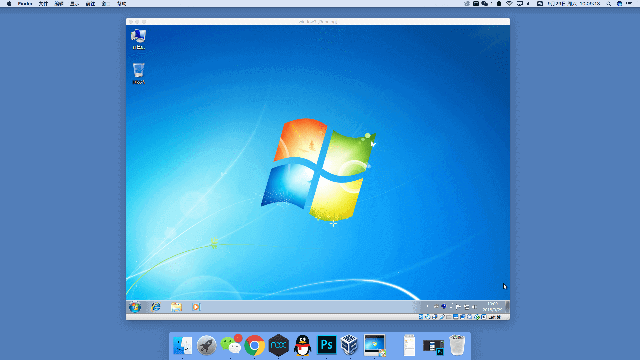
Task: Select the Recycle Bin on Windows desktop
Action: 138,73
